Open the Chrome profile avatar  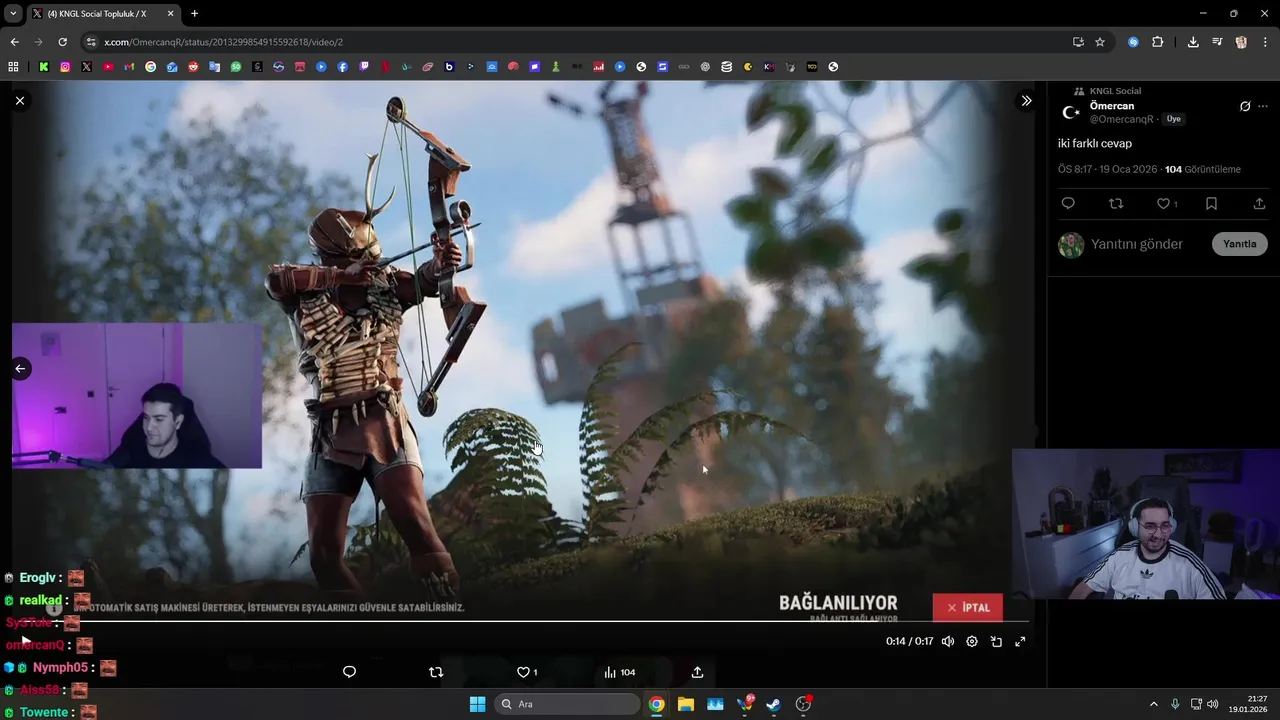click(x=1241, y=42)
